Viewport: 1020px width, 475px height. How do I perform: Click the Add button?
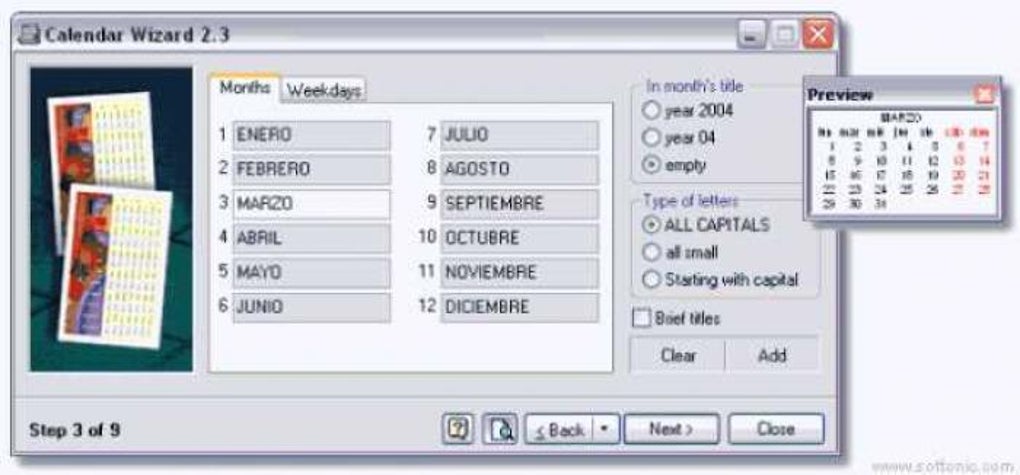point(772,355)
